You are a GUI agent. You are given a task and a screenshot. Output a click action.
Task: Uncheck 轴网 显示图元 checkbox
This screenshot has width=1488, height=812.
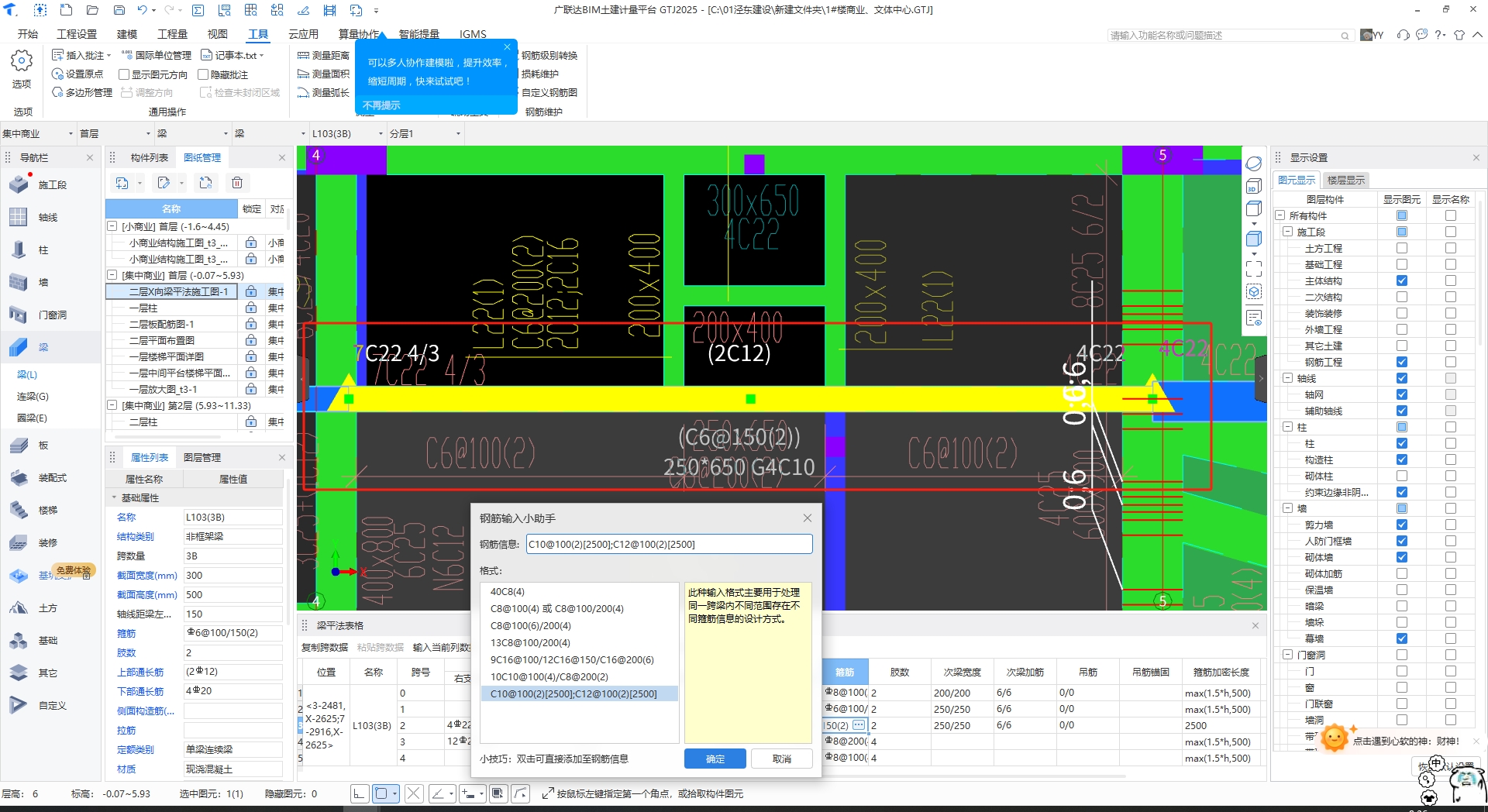pos(1402,394)
